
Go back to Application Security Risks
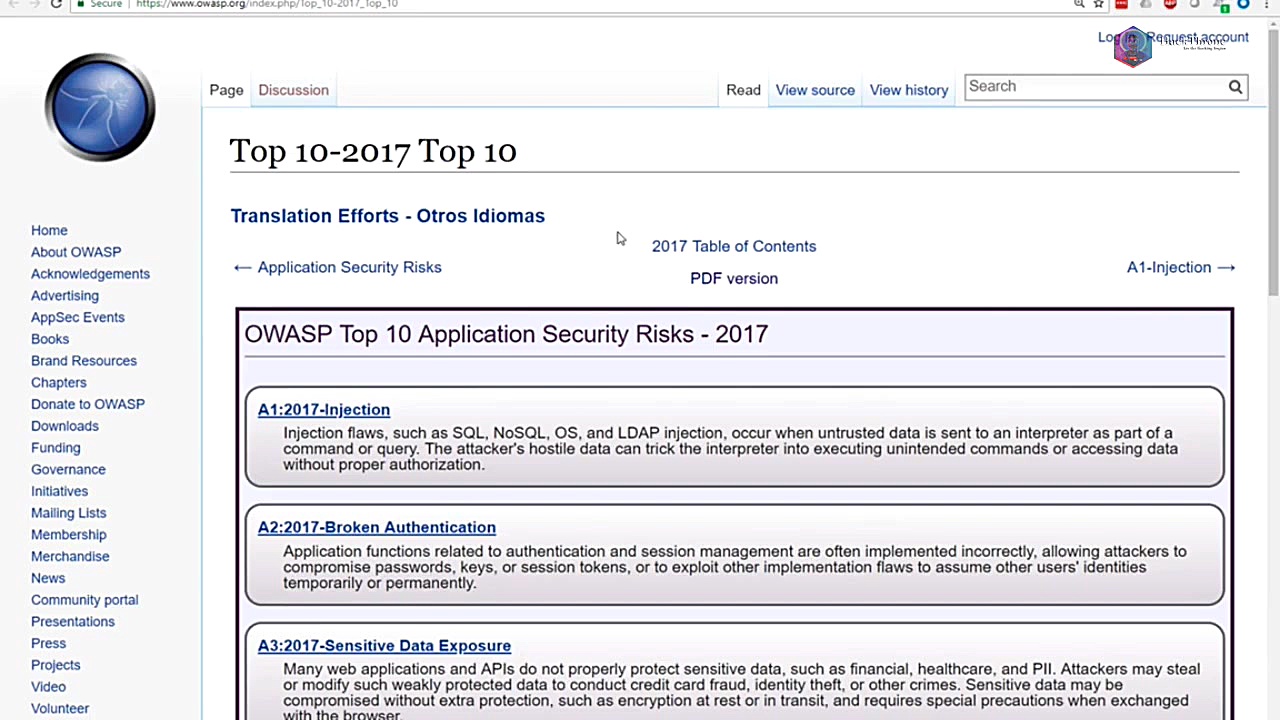click(338, 268)
